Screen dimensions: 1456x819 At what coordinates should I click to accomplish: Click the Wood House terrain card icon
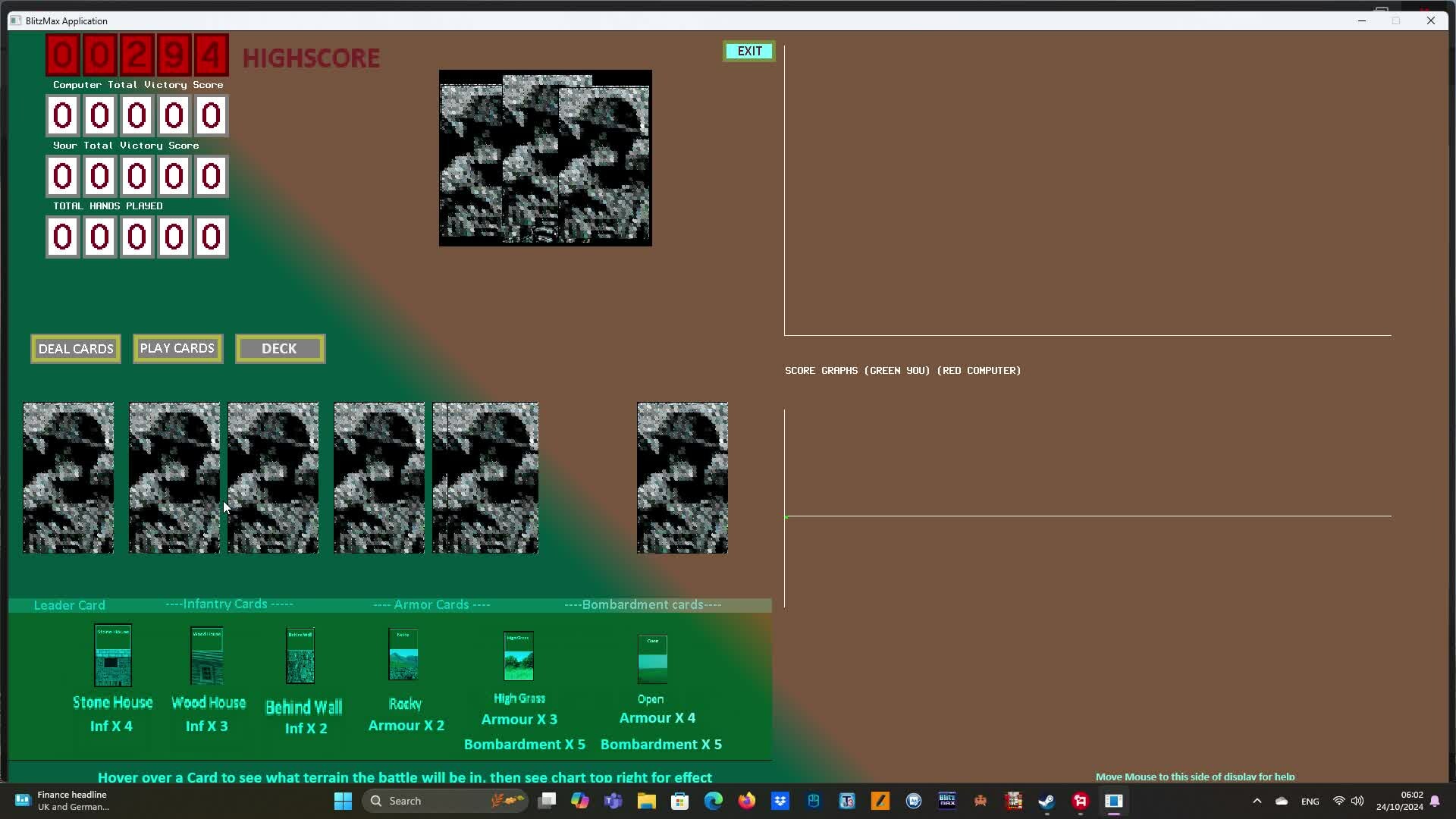(x=206, y=656)
